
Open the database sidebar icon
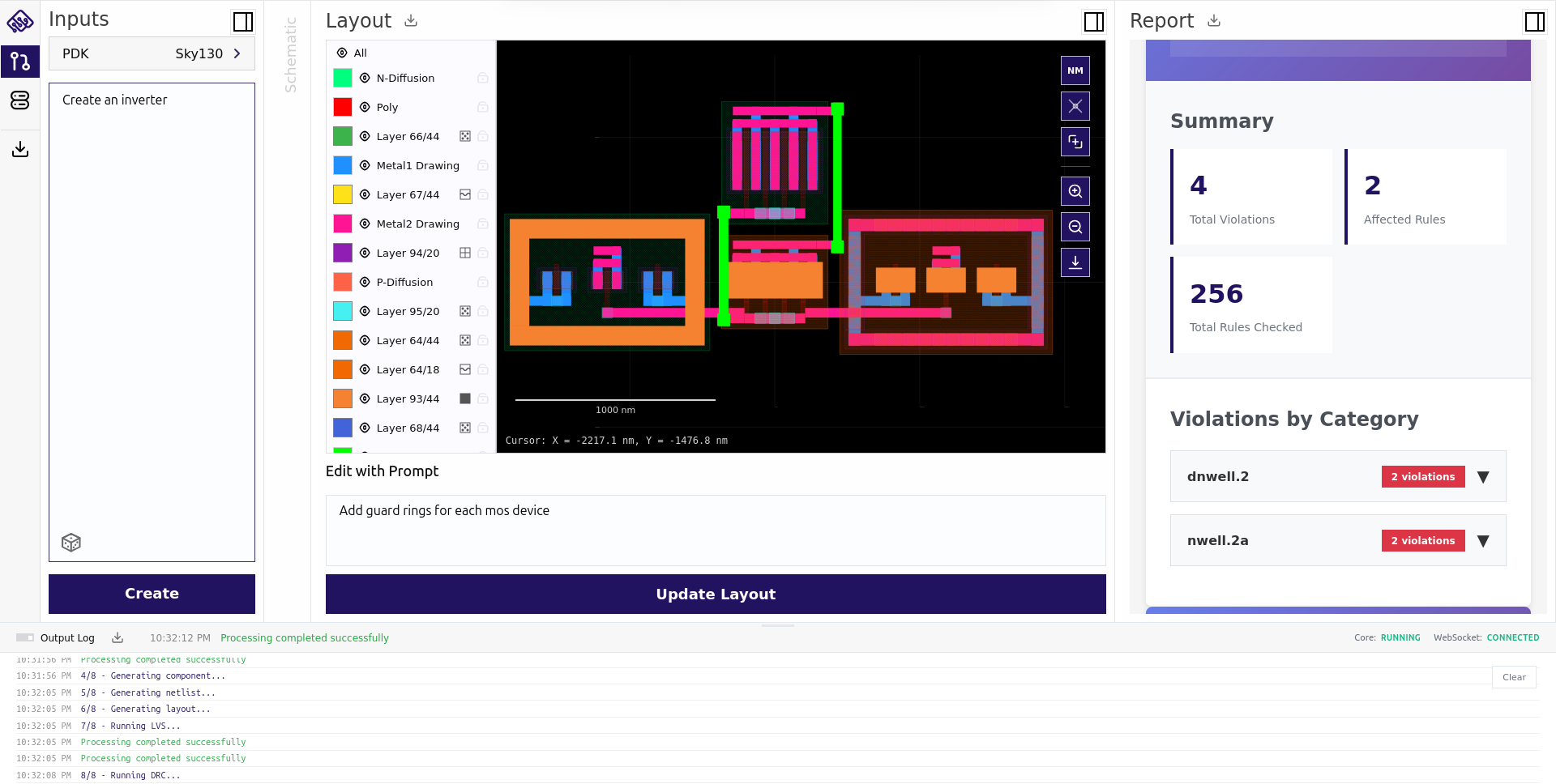20,100
